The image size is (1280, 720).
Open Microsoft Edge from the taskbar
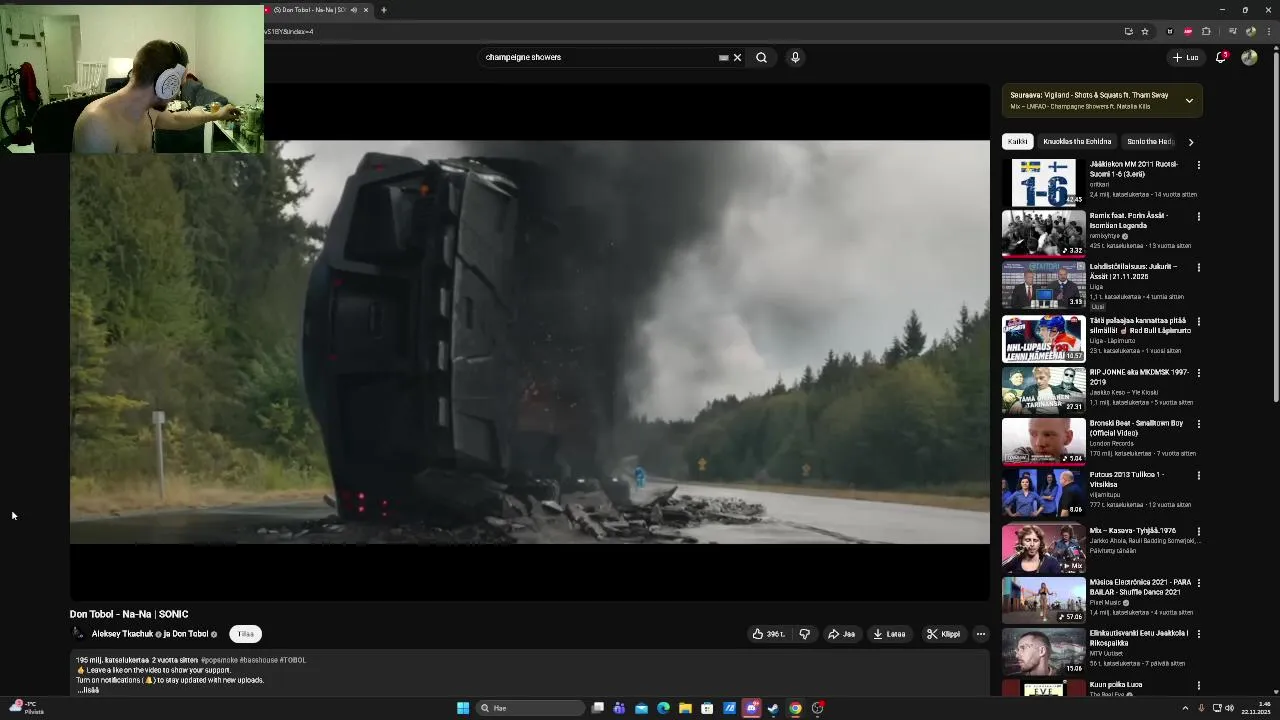(x=663, y=708)
